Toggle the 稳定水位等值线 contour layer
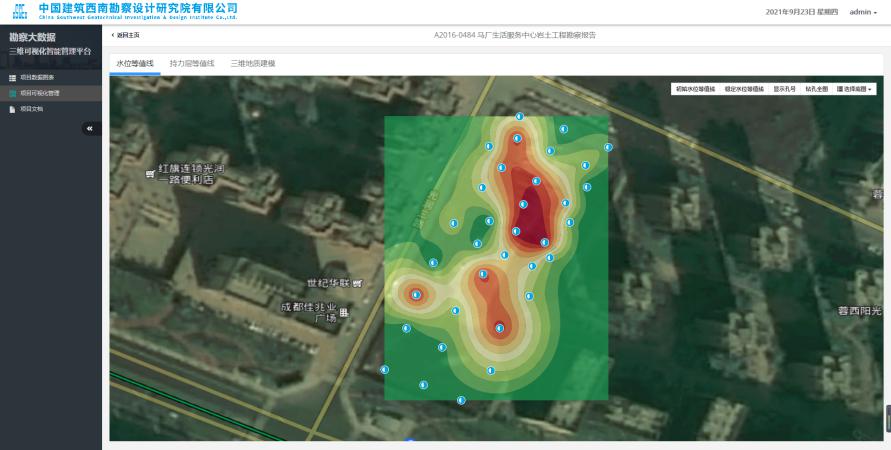891x450 pixels. pyautogui.click(x=744, y=89)
